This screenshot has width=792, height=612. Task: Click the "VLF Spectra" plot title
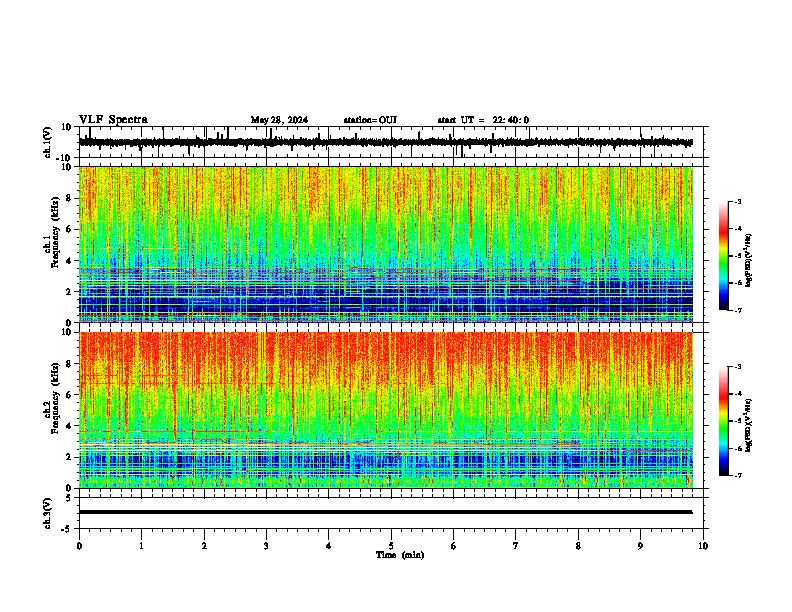click(x=113, y=120)
